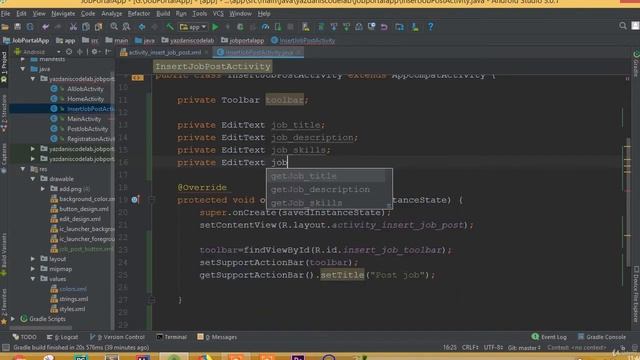Toggle the Structure side panel
Screen dimensions: 640x360
[x=4, y=114]
